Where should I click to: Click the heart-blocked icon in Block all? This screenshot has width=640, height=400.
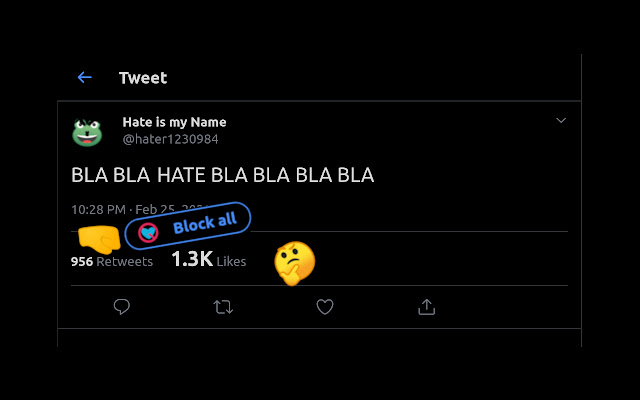[148, 233]
